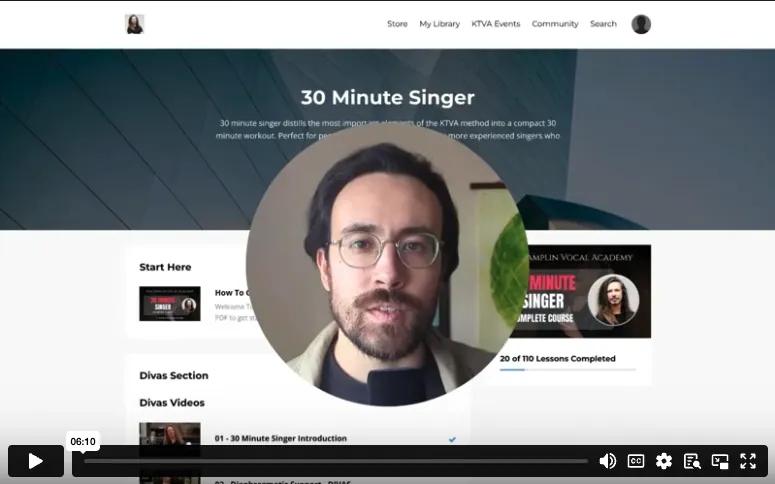Open the transcript search icon
The width and height of the screenshot is (775, 484).
point(692,461)
